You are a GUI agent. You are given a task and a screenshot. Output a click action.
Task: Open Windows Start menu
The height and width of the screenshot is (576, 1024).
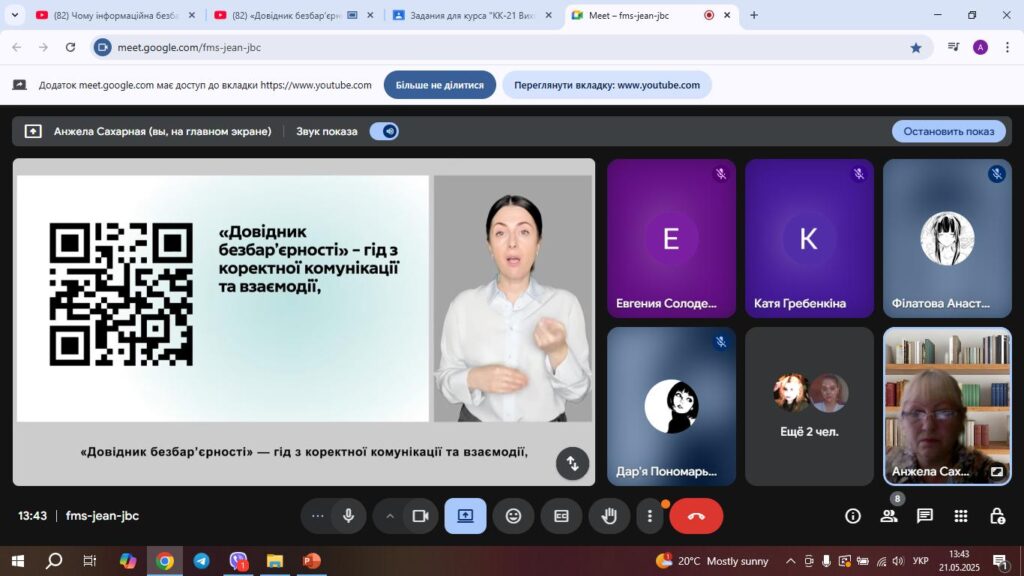(x=18, y=561)
